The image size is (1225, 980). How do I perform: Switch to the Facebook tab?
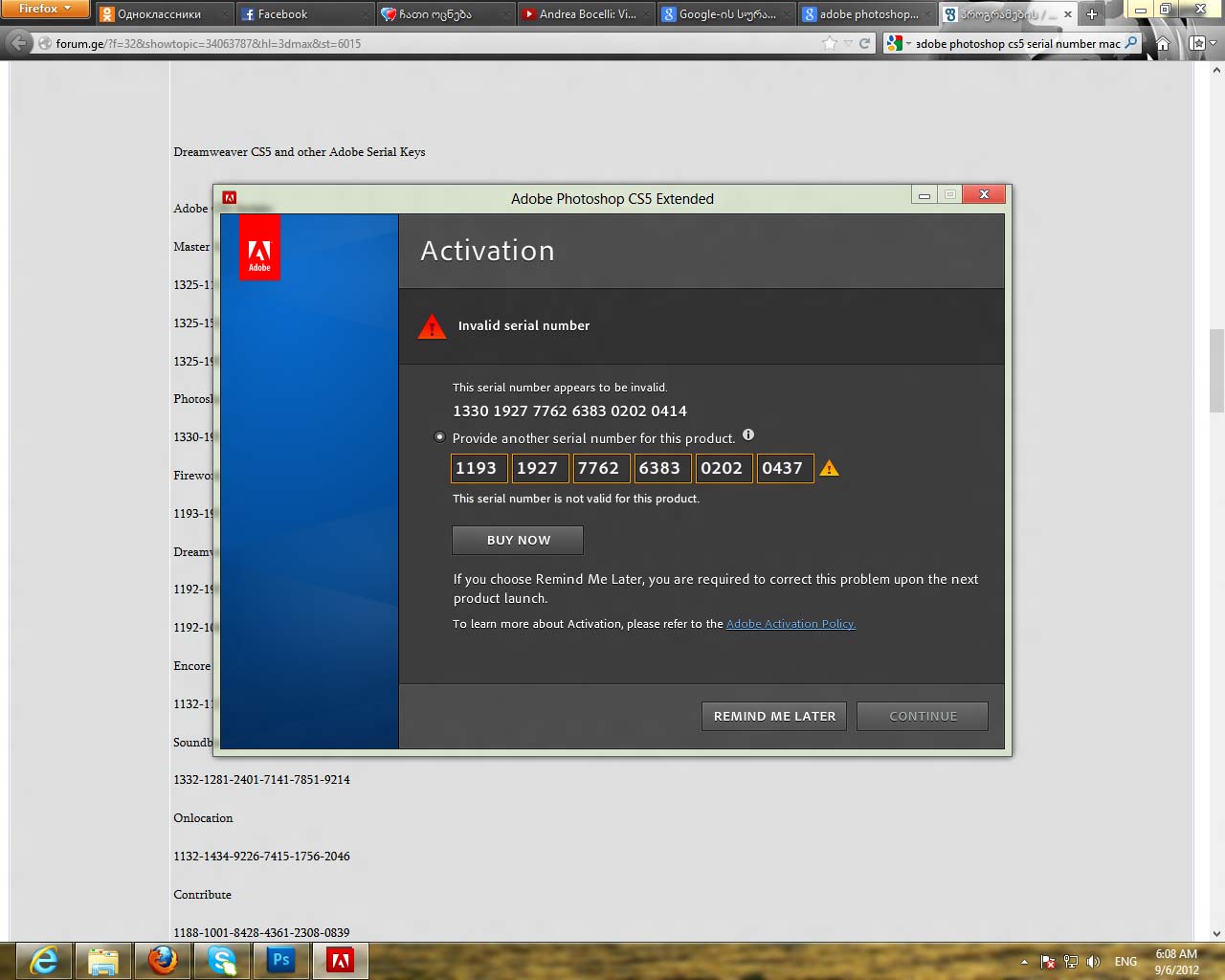click(x=297, y=14)
